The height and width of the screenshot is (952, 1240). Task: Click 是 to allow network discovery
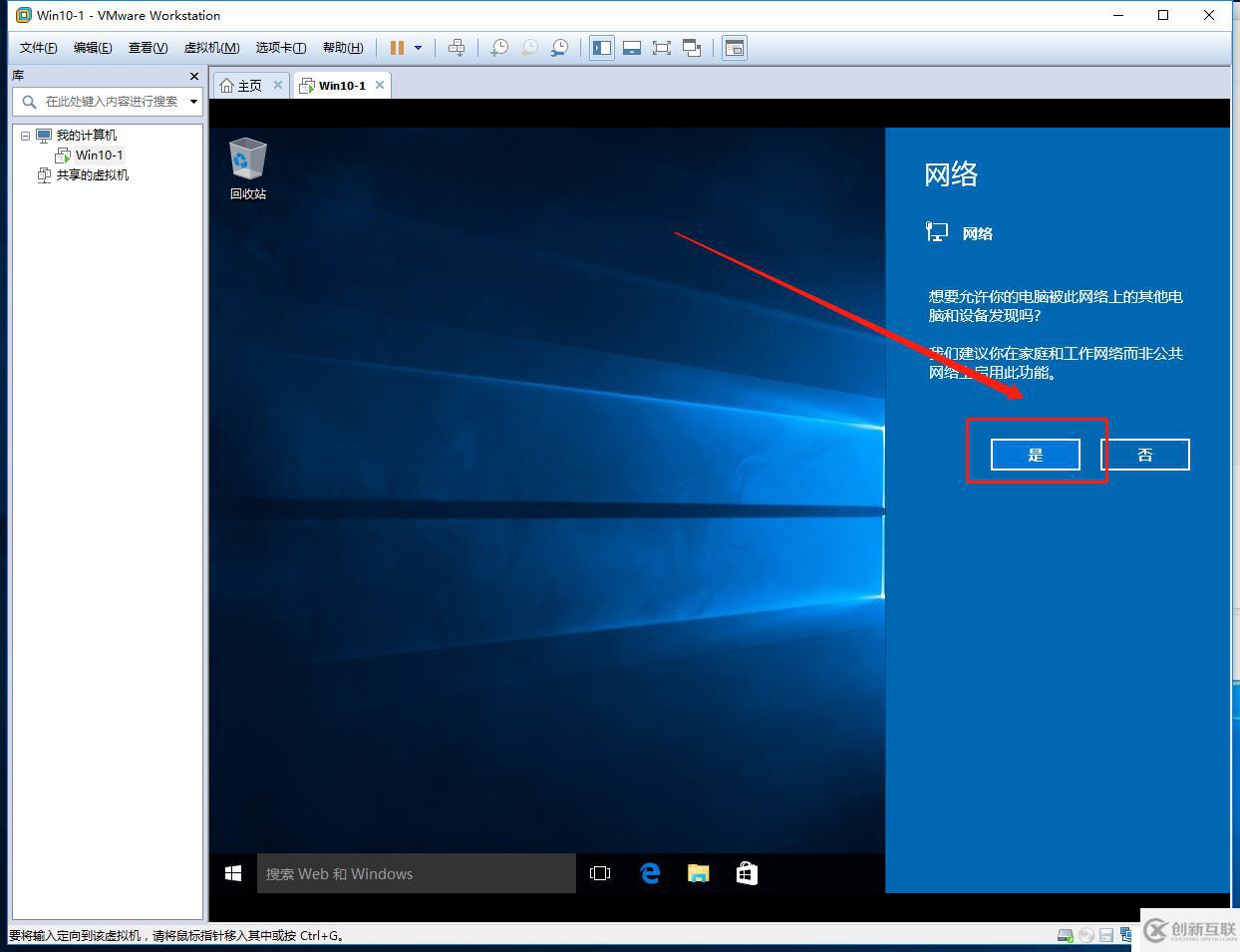1036,455
